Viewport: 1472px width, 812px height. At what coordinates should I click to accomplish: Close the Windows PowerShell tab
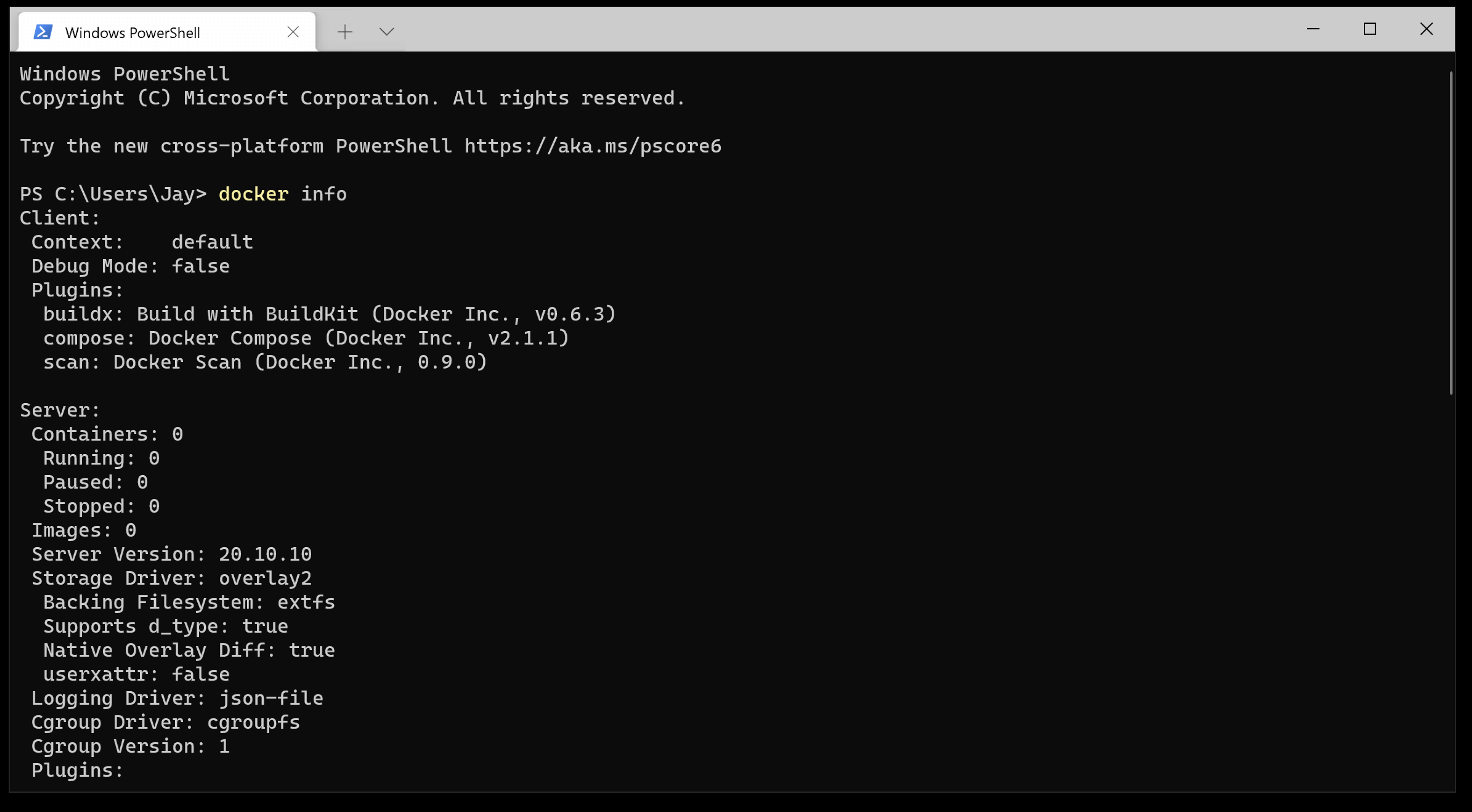tap(293, 32)
